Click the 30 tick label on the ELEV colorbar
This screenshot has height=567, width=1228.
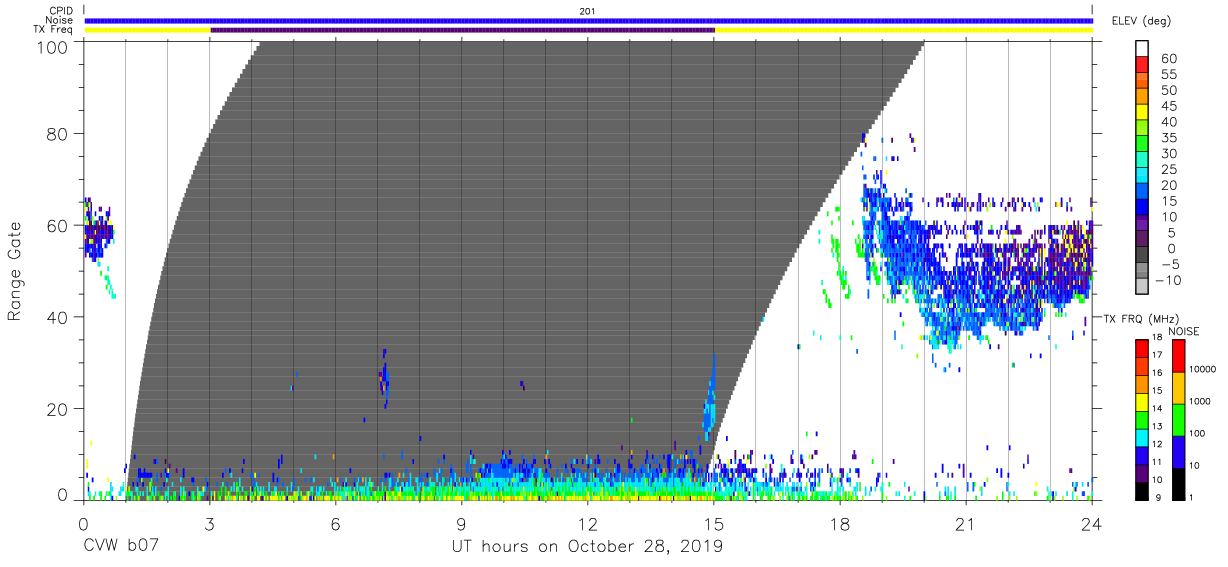(1169, 154)
